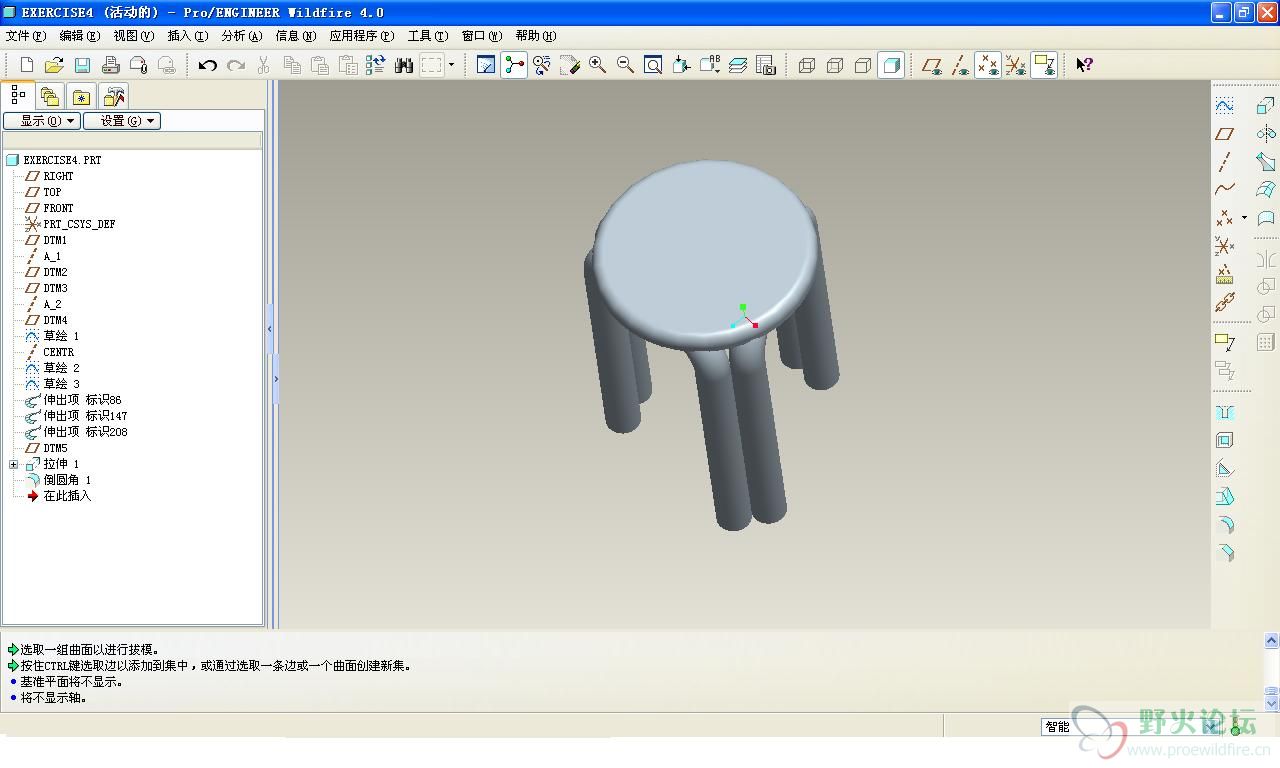Viewport: 1280px width, 768px height.
Task: Switch to the Favorites tab
Action: tap(82, 96)
